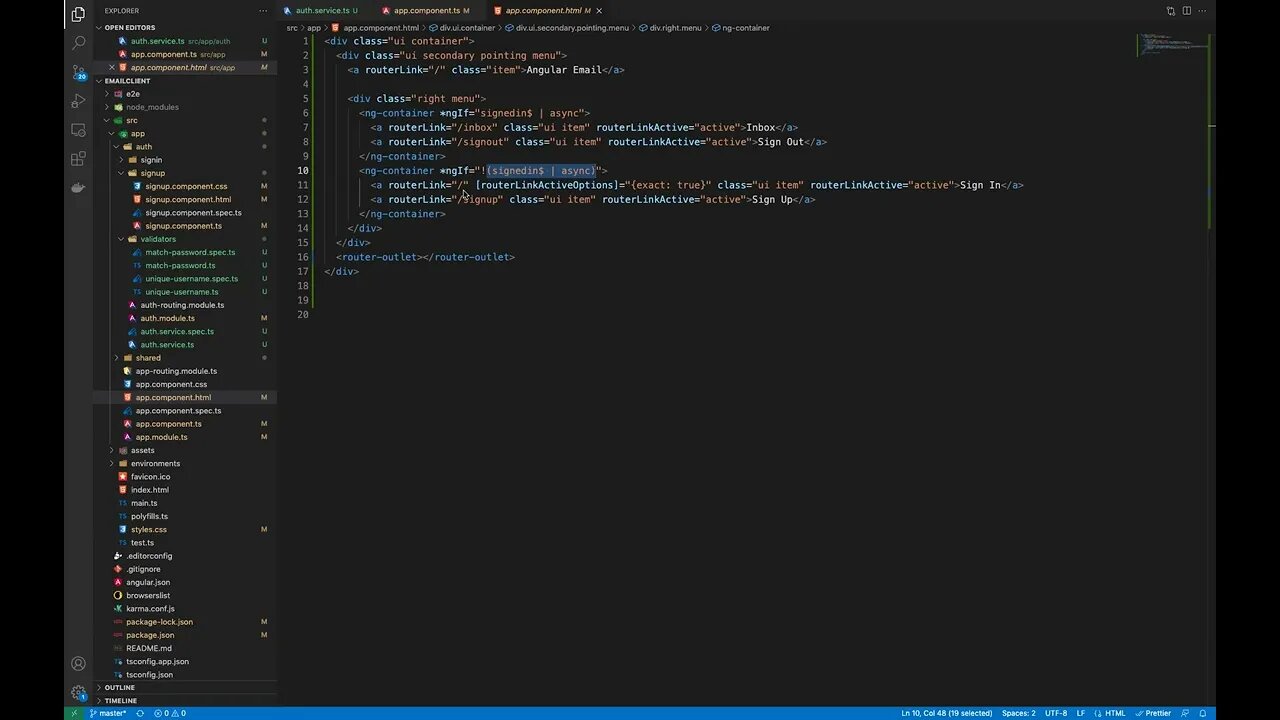This screenshot has width=1280, height=720.
Task: Click the master branch indicator
Action: tap(108, 713)
